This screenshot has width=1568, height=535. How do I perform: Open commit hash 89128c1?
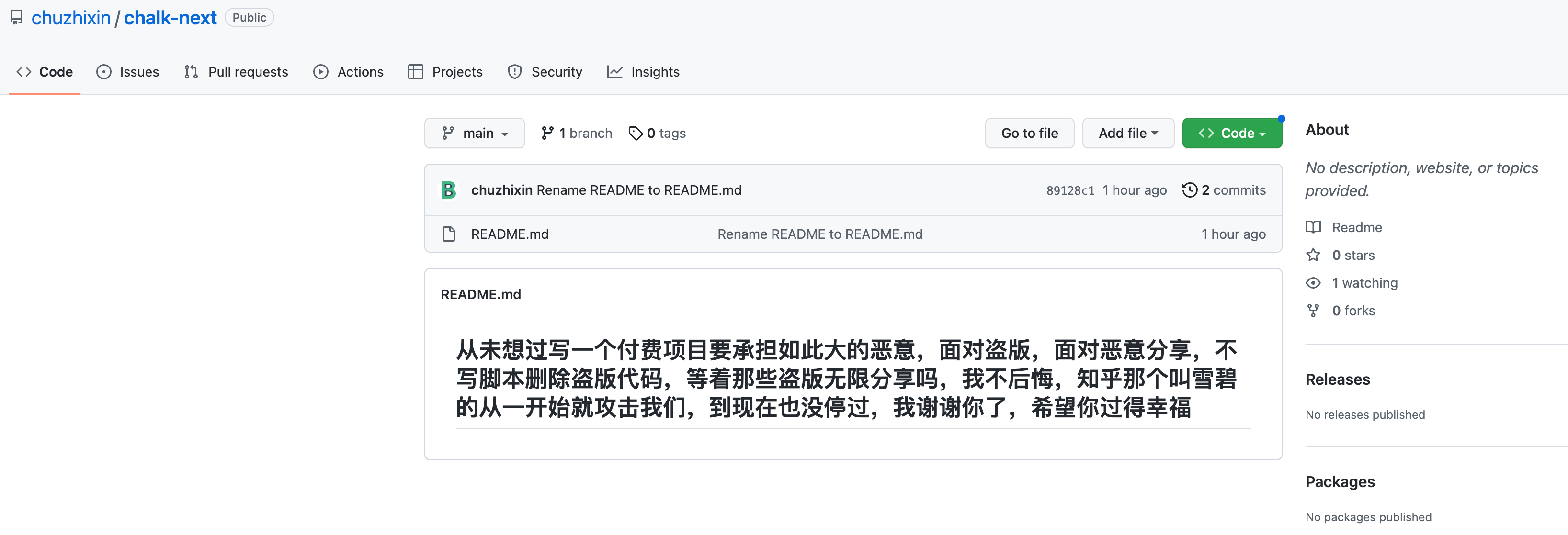1069,191
